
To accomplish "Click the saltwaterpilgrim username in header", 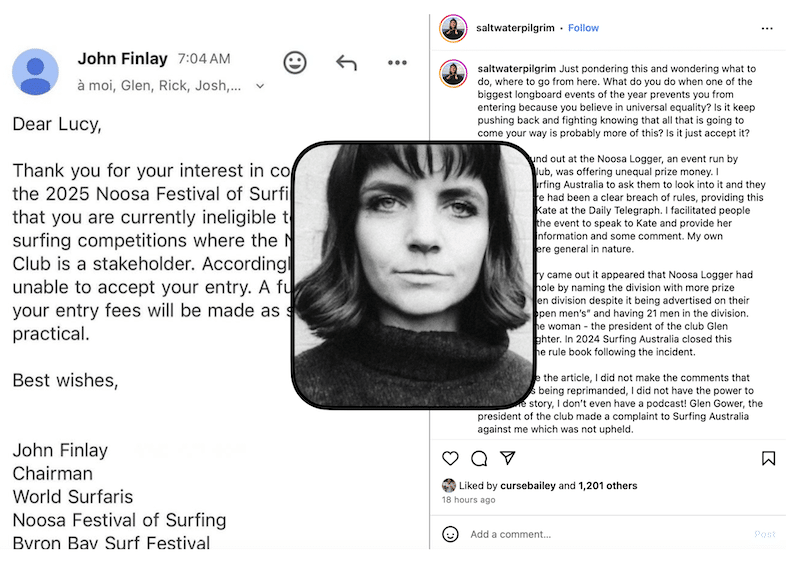I will point(515,28).
